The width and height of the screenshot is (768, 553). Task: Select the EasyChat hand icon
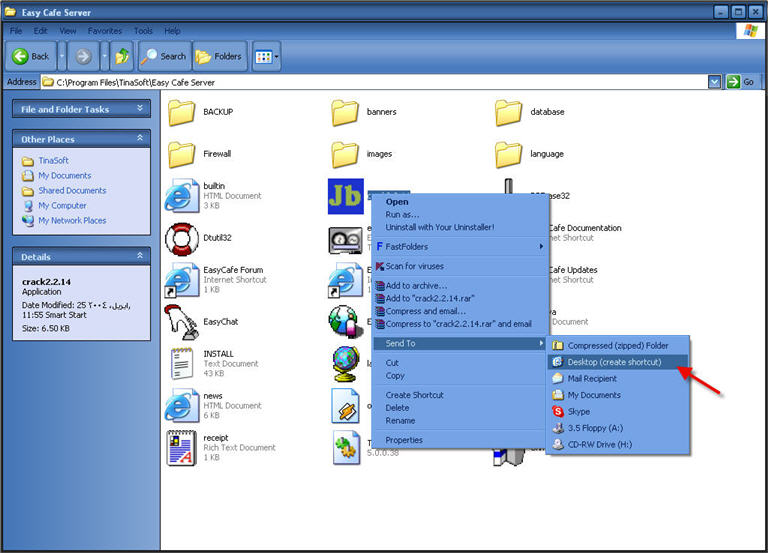point(181,322)
